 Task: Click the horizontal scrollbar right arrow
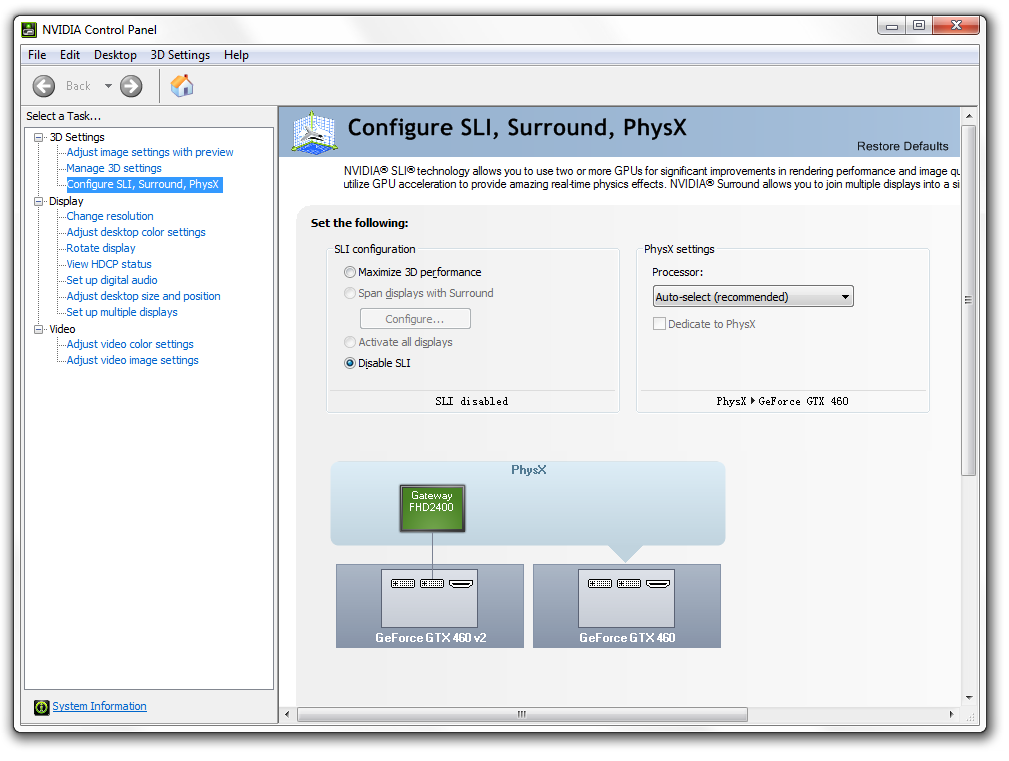click(x=951, y=715)
